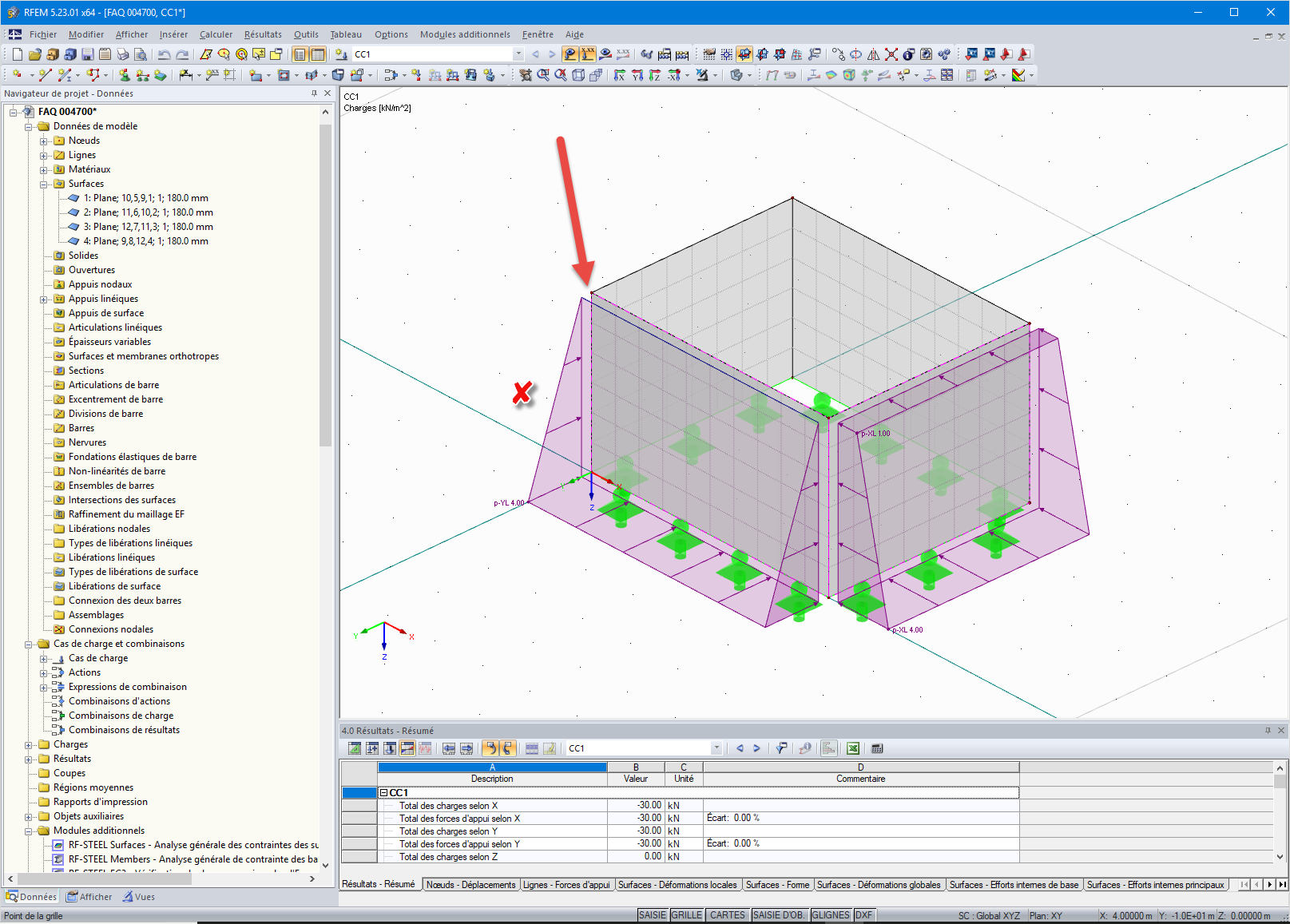Open the calculator icon in results toolbar
The height and width of the screenshot is (924, 1290).
[x=877, y=748]
